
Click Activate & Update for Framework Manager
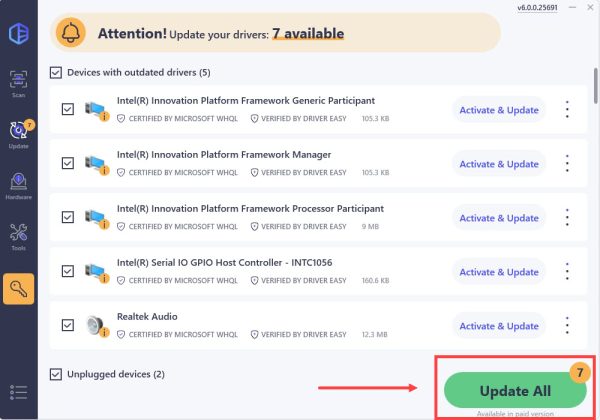pyautogui.click(x=499, y=164)
